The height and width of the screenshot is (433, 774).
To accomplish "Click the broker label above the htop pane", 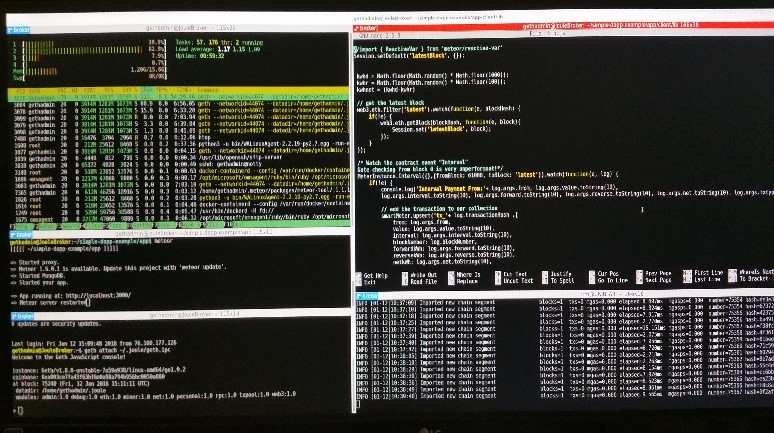I will 21,32.
